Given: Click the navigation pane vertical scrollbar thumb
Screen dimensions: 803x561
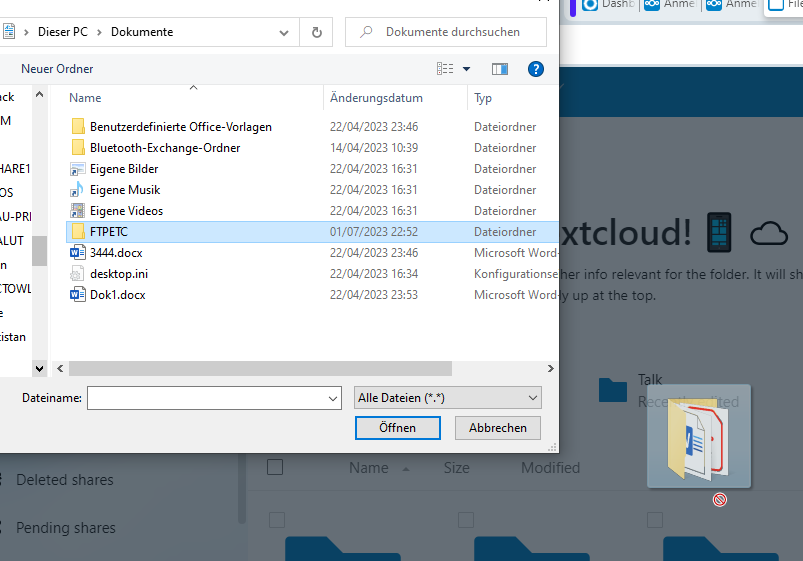Looking at the screenshot, I should (39, 251).
